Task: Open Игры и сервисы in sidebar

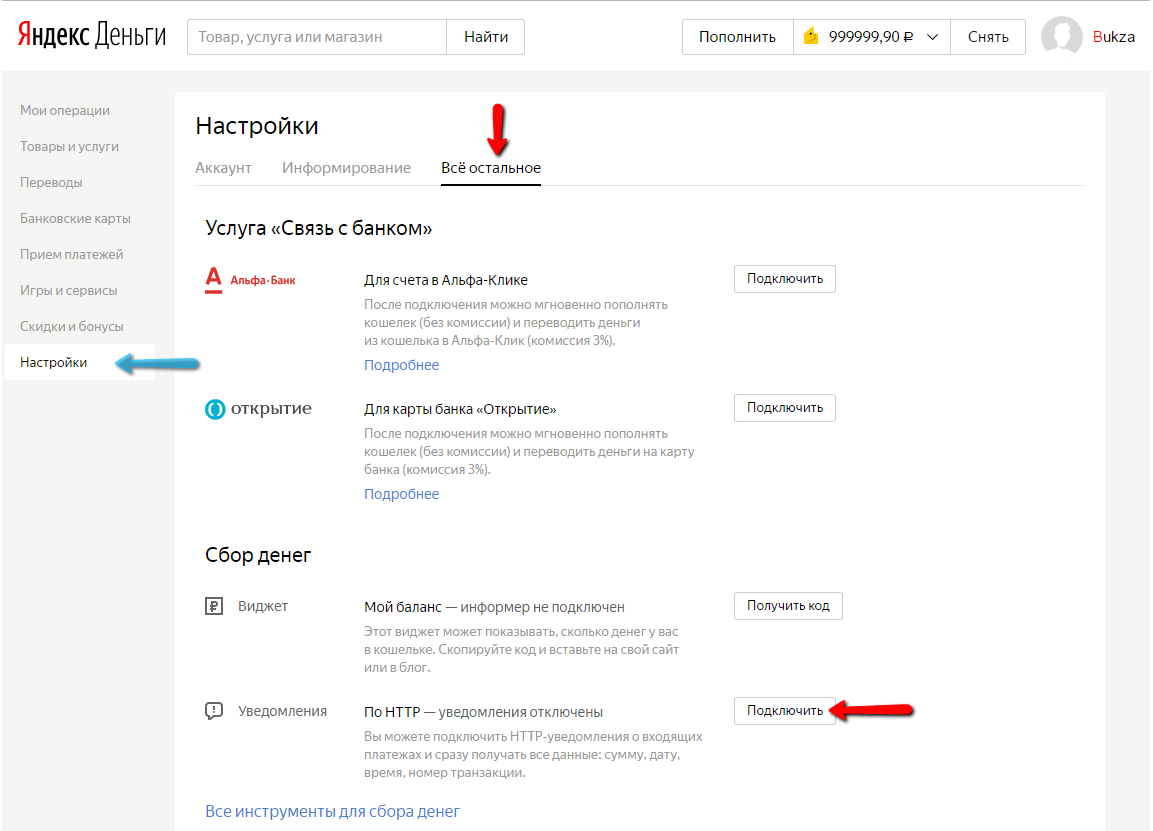Action: (x=68, y=290)
